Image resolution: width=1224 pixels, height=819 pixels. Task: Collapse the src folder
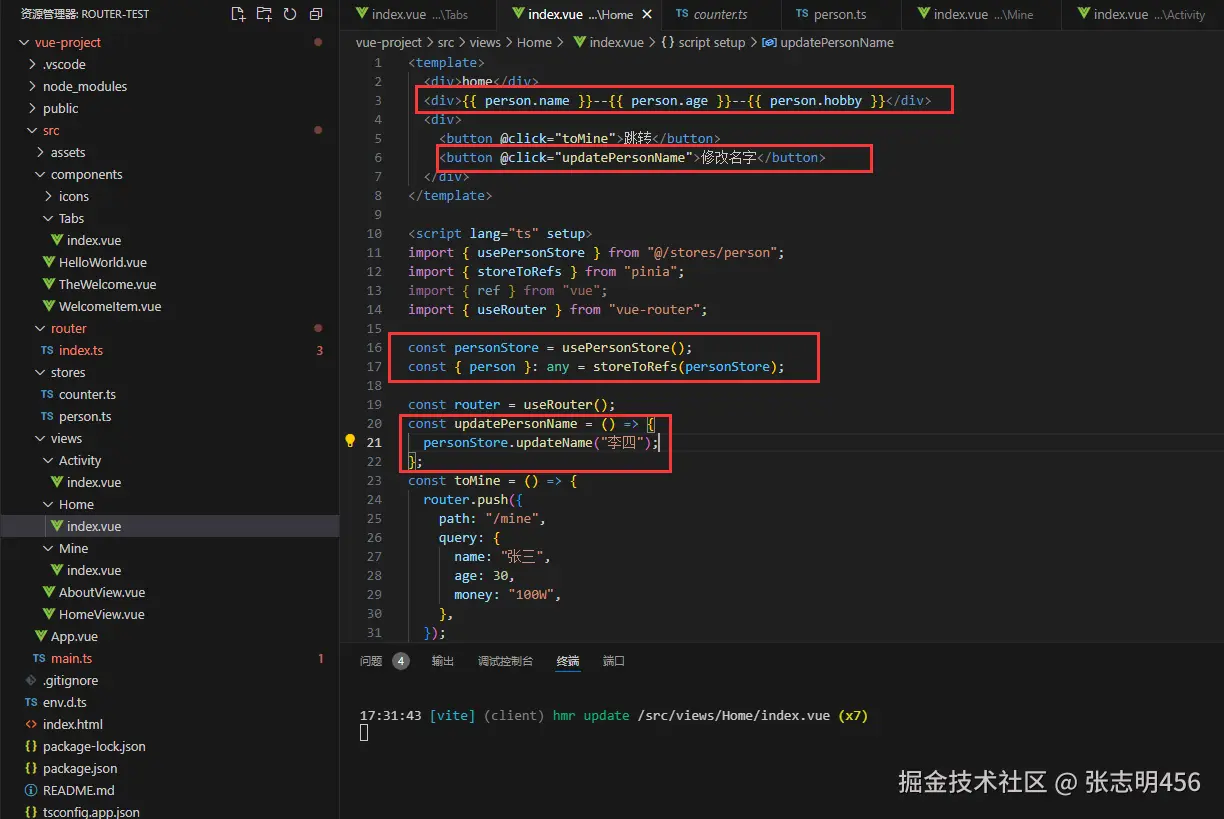point(32,130)
